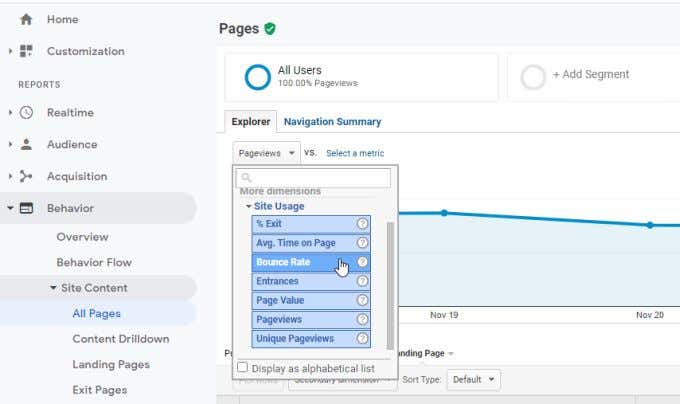Viewport: 680px width, 404px height.
Task: Open the Pageviews metric dropdown
Action: (x=266, y=153)
